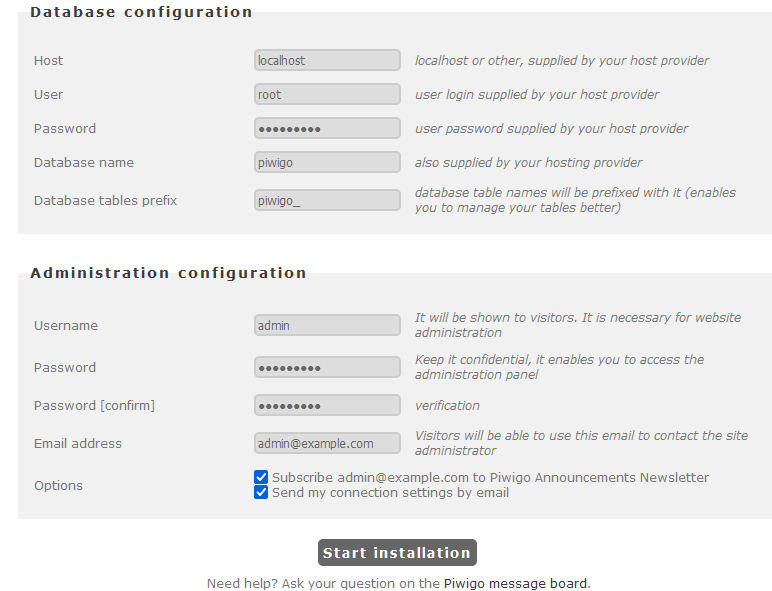Click the Password [confirm] input field
Viewport: 772px width, 591px height.
327,405
